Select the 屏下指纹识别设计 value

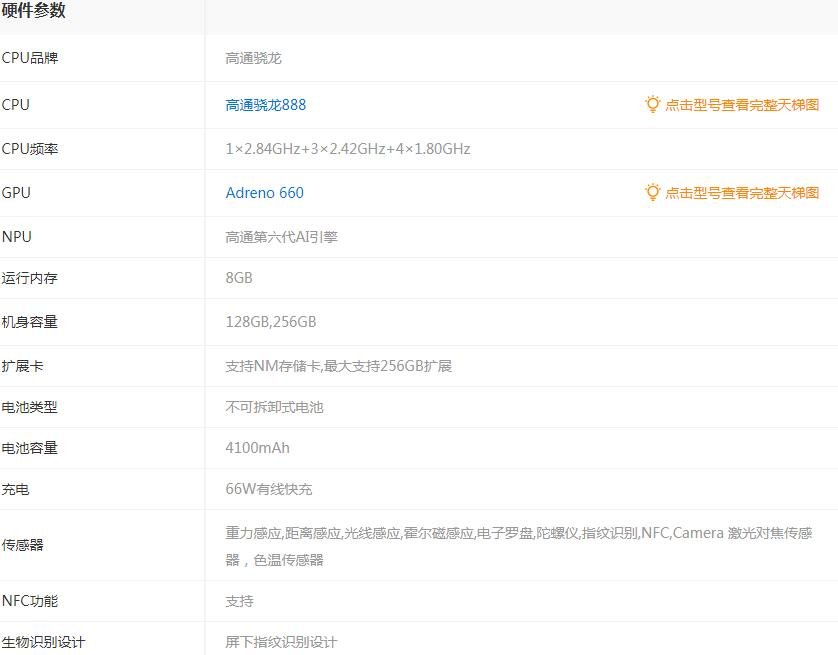(281, 642)
